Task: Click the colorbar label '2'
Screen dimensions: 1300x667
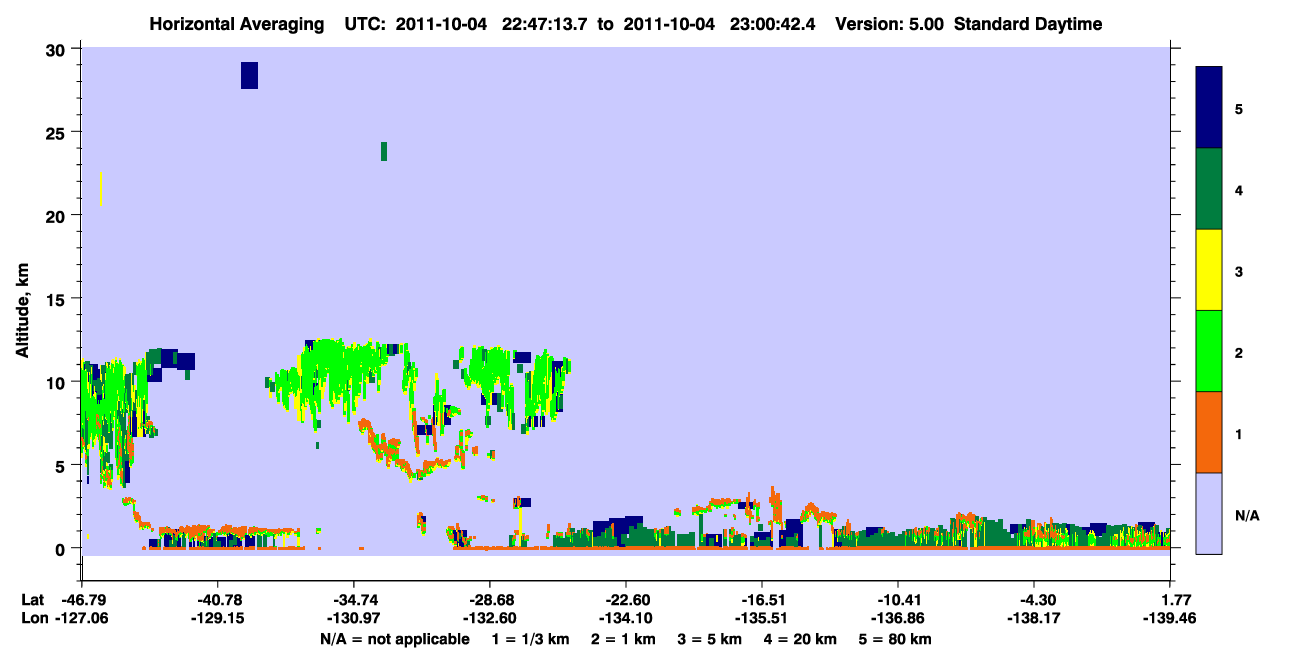Action: [1239, 351]
